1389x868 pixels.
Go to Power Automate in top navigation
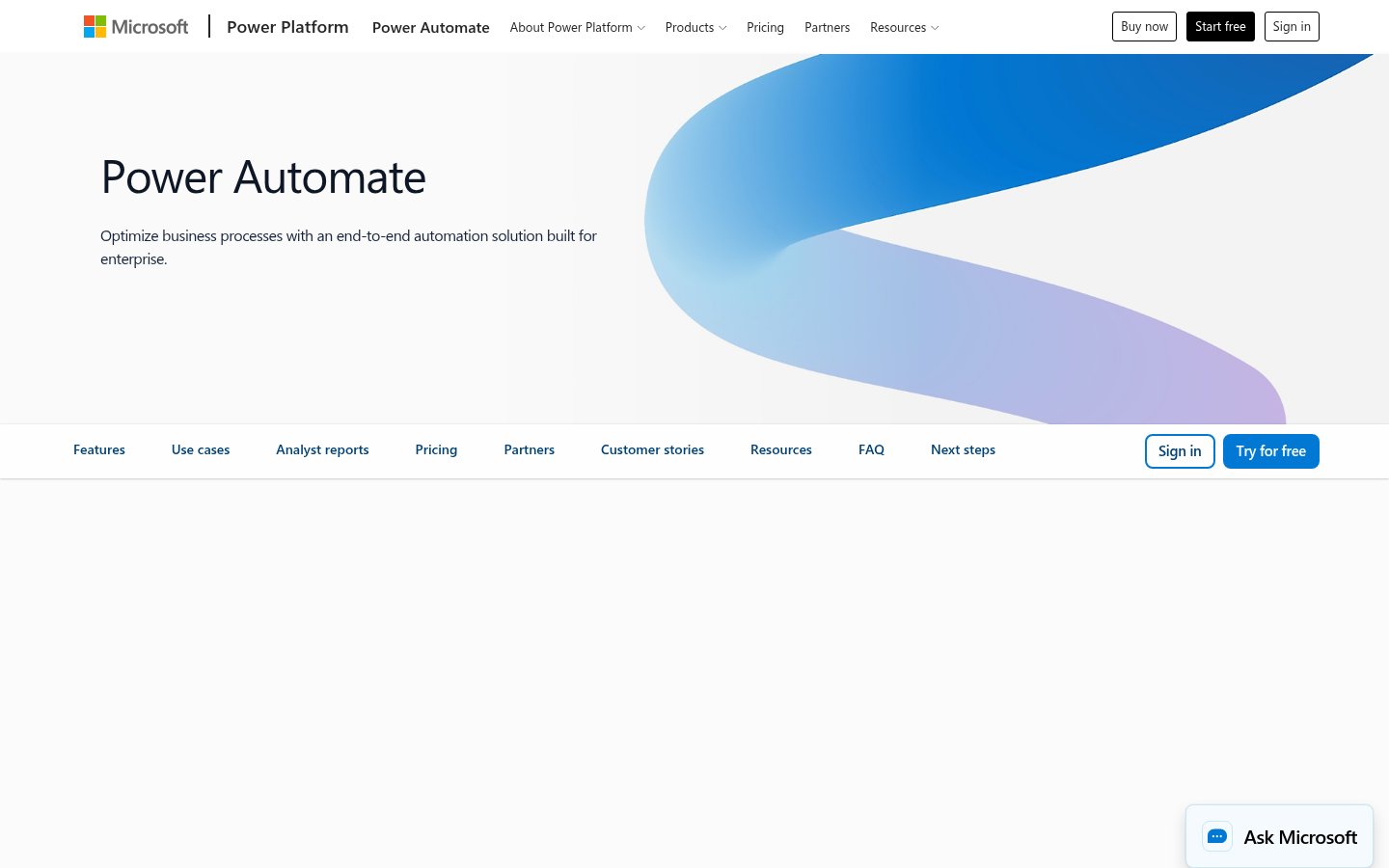tap(431, 27)
